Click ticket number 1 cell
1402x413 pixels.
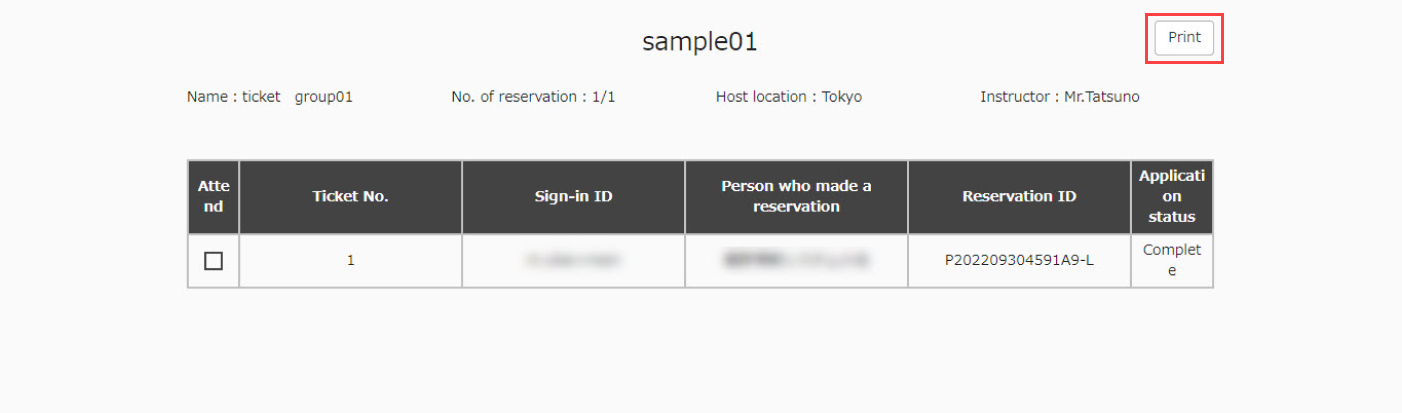pos(350,261)
